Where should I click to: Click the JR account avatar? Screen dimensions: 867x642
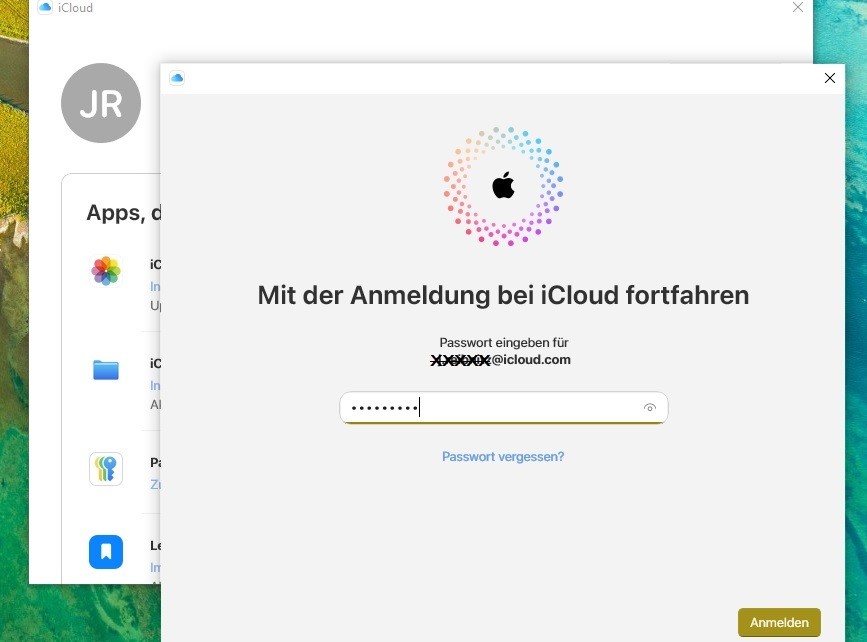pyautogui.click(x=100, y=103)
